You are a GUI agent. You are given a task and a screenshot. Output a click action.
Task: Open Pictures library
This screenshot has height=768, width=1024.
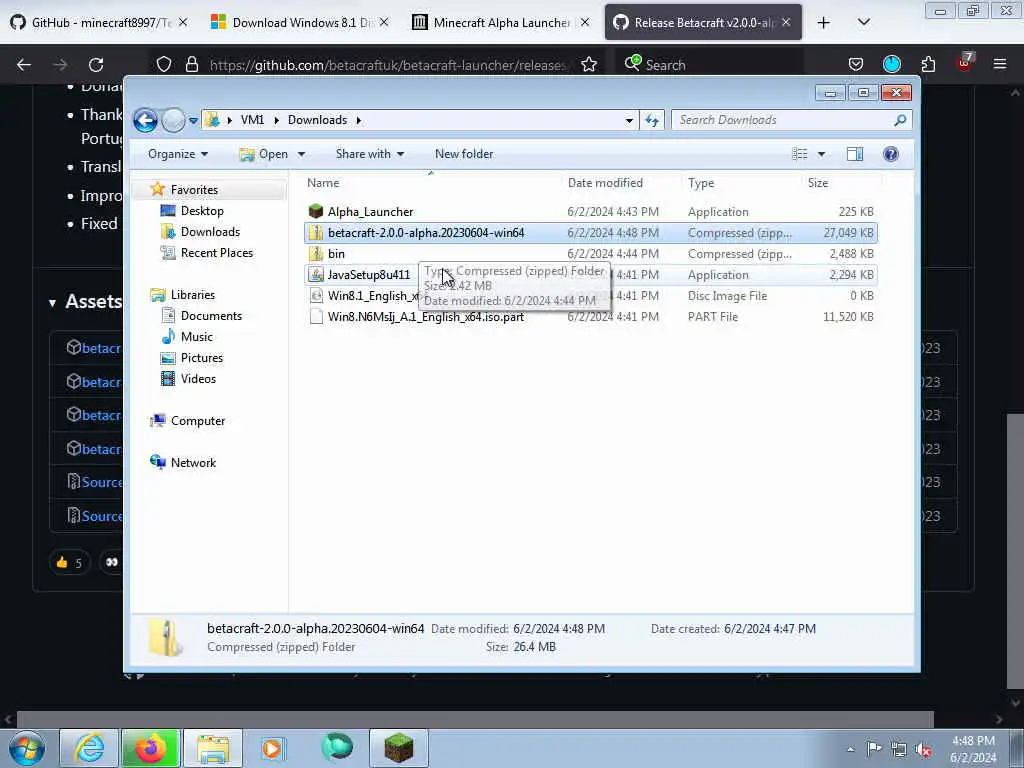(201, 358)
